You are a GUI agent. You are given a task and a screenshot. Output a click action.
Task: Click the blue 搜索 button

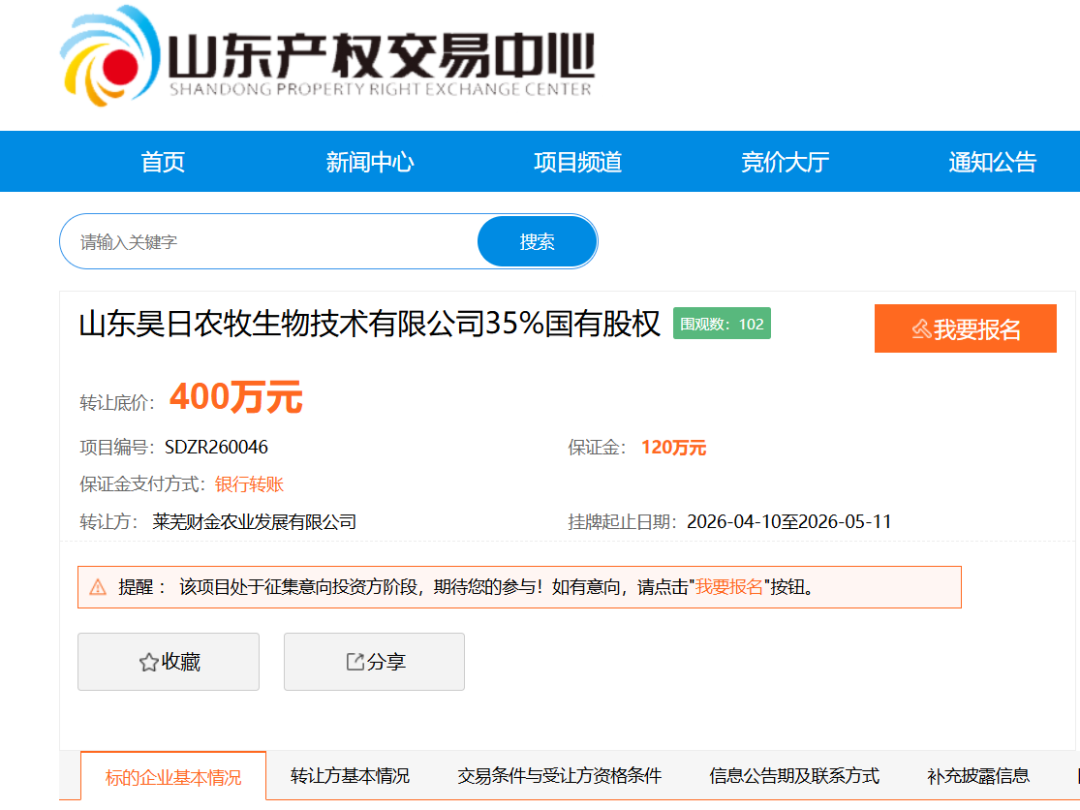tap(537, 242)
